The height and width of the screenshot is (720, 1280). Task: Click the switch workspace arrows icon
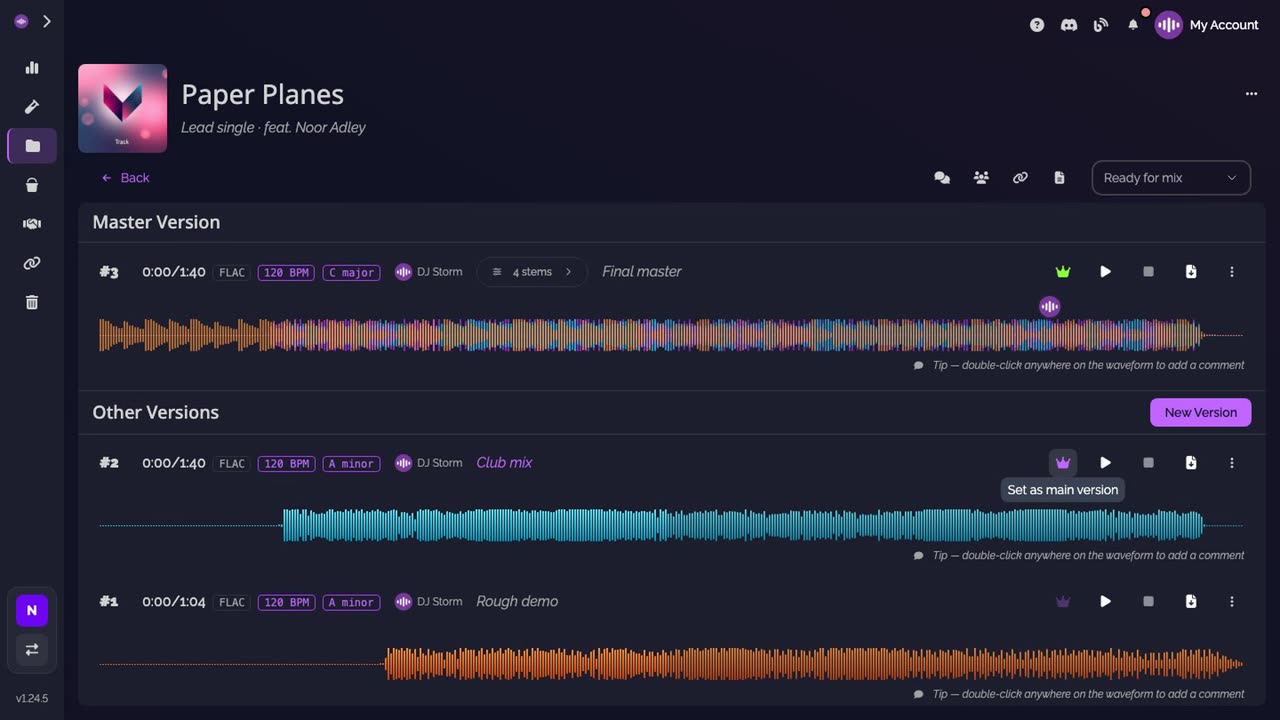[32, 649]
